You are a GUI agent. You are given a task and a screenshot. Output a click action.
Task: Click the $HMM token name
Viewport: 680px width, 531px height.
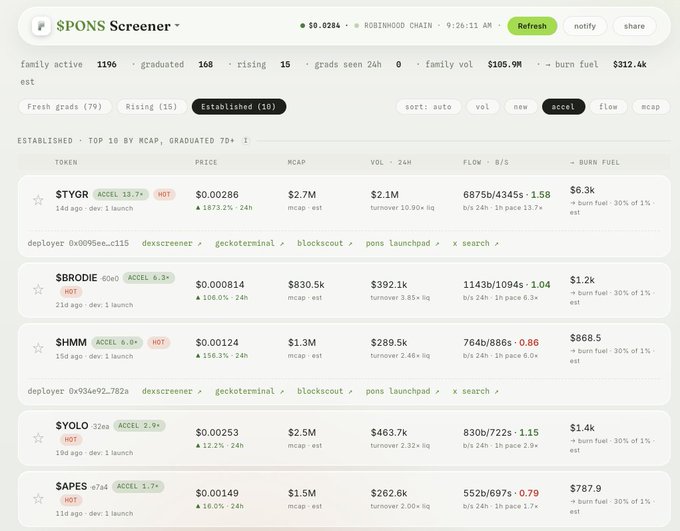(71, 342)
